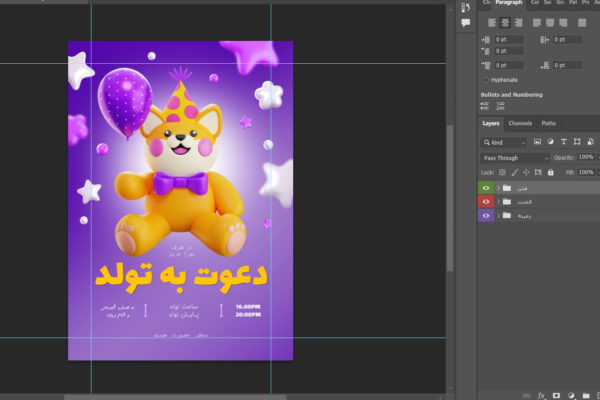Switch to the Channels tab
This screenshot has height=400, width=600.
(x=520, y=123)
